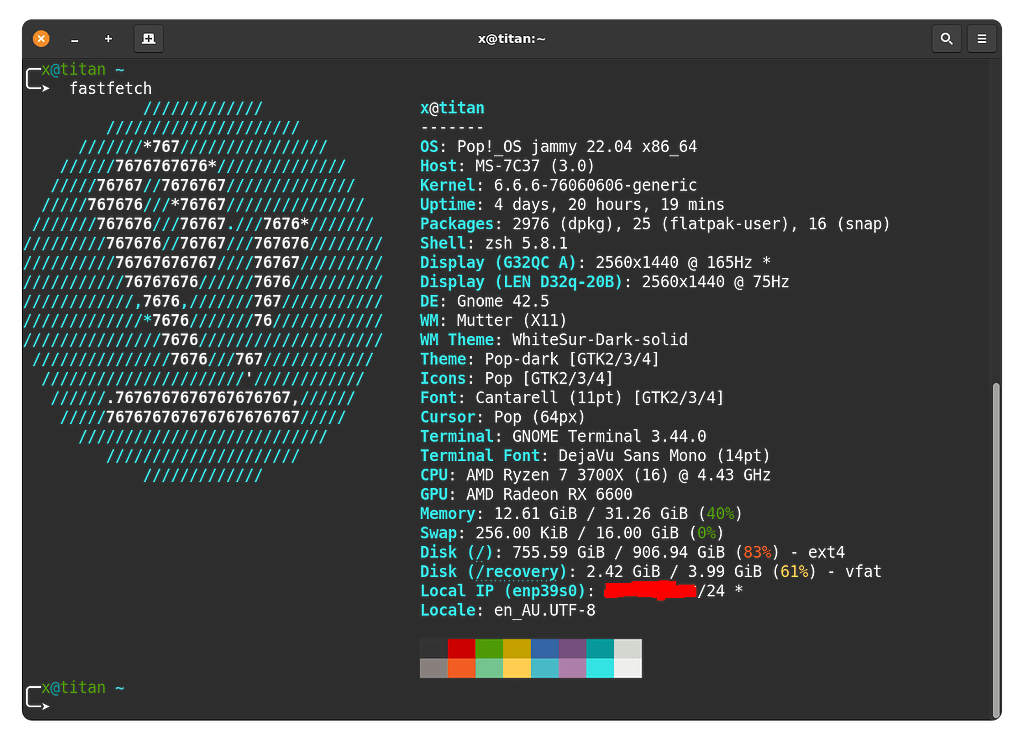Open a new terminal tab
The width and height of the screenshot is (1024, 745).
(x=148, y=38)
